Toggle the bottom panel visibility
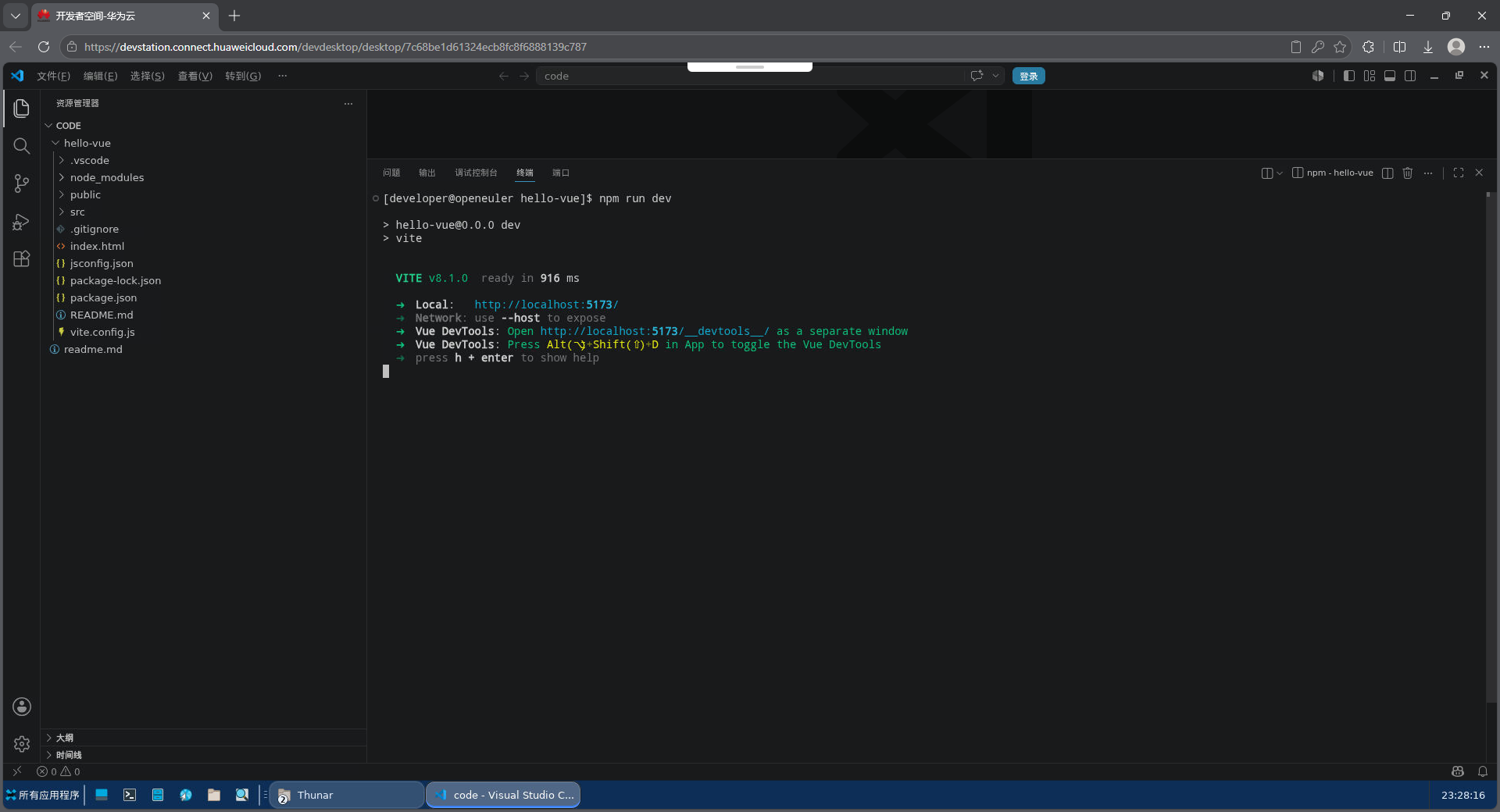Image resolution: width=1500 pixels, height=812 pixels. click(1390, 76)
